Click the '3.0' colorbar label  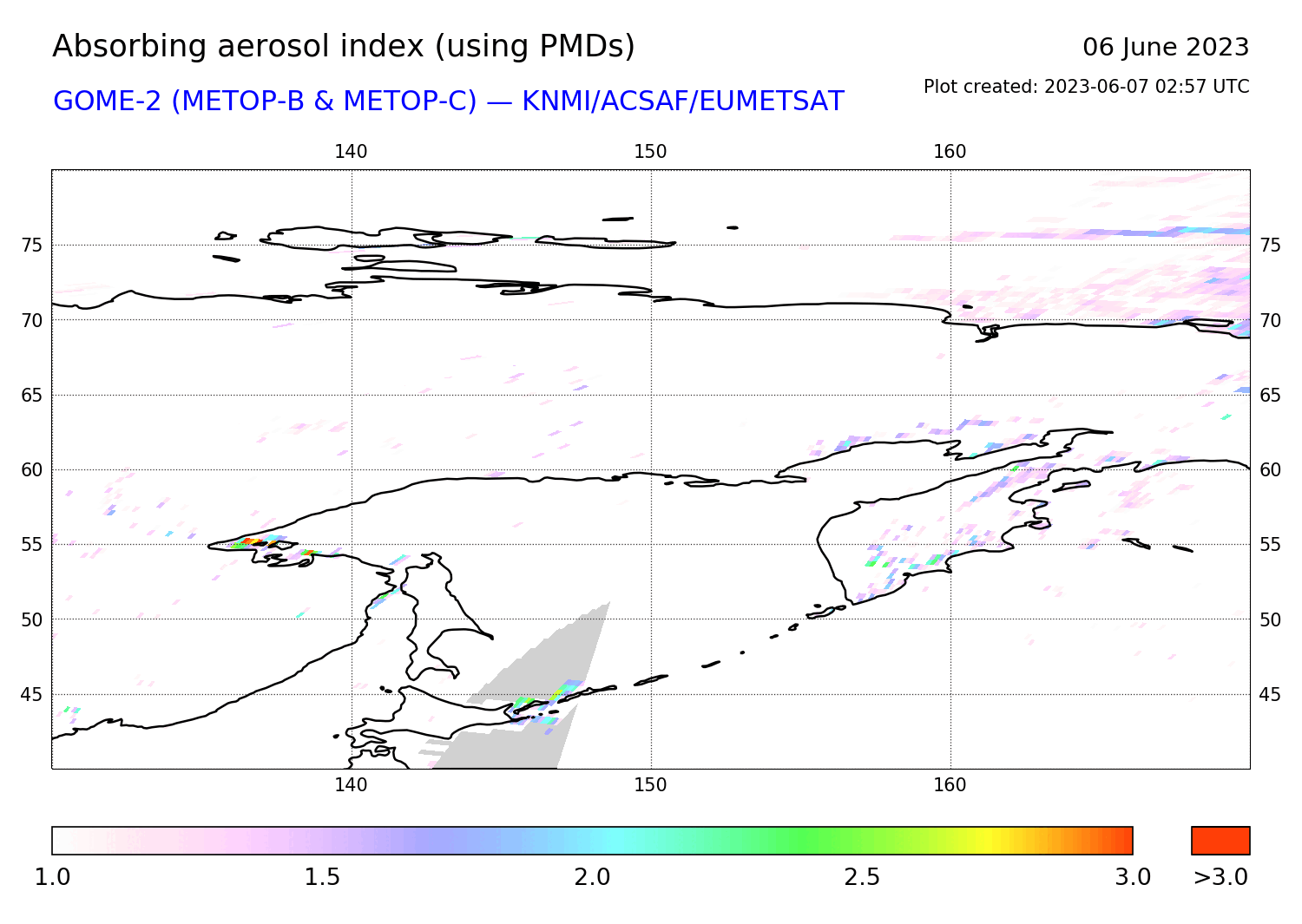[x=1133, y=877]
